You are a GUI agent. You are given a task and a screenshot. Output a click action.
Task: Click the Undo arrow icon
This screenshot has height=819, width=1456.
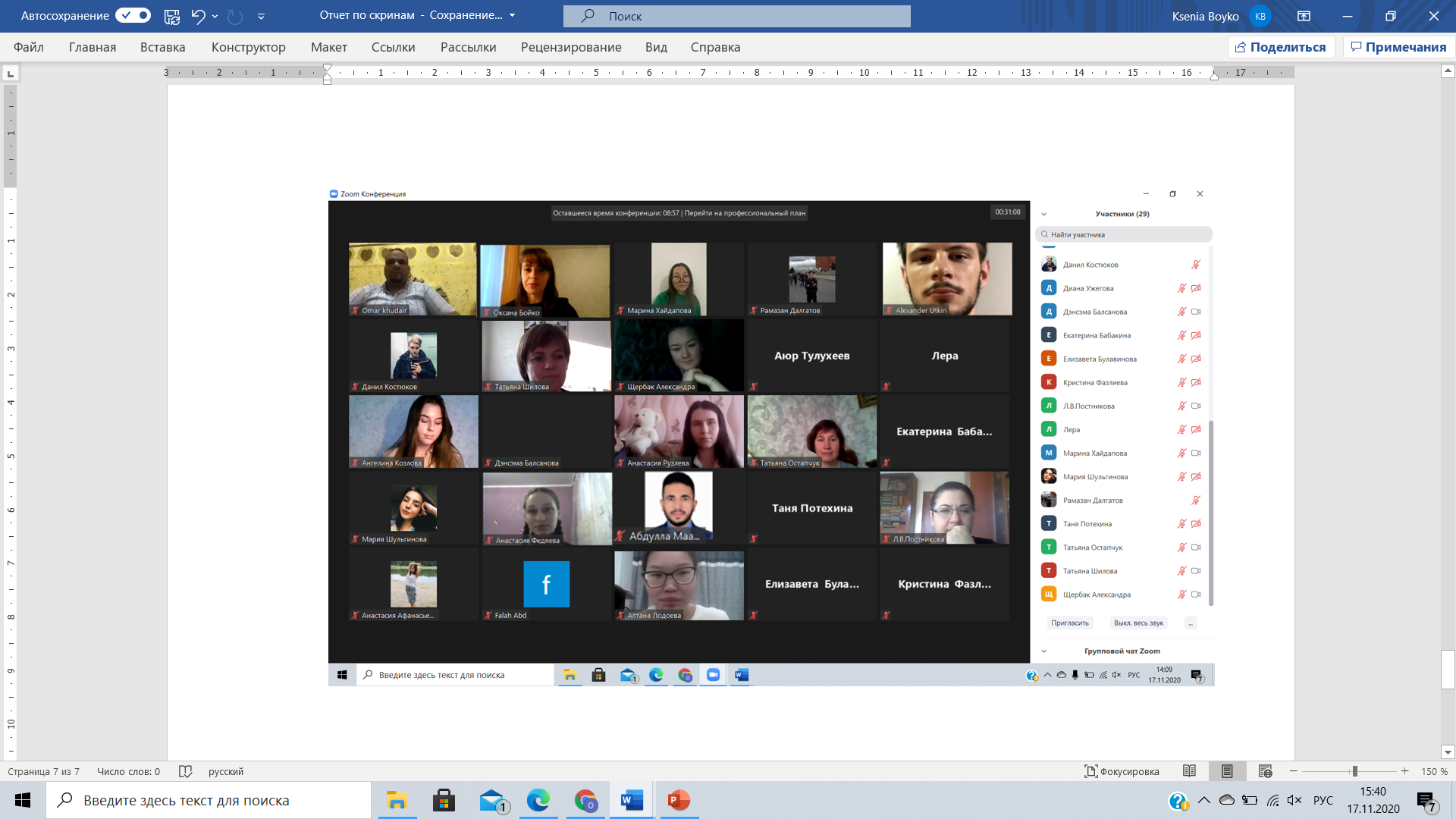pyautogui.click(x=198, y=16)
